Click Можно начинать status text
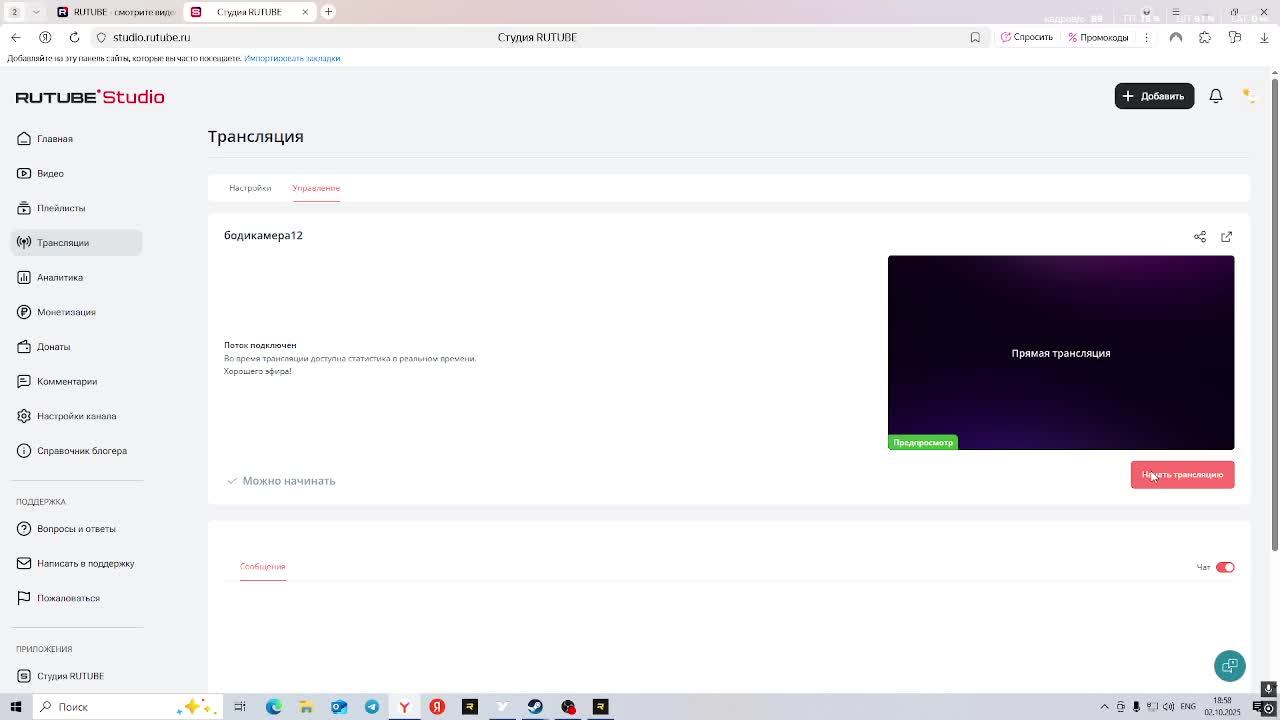Screen dimensions: 1280x720 (x=288, y=481)
